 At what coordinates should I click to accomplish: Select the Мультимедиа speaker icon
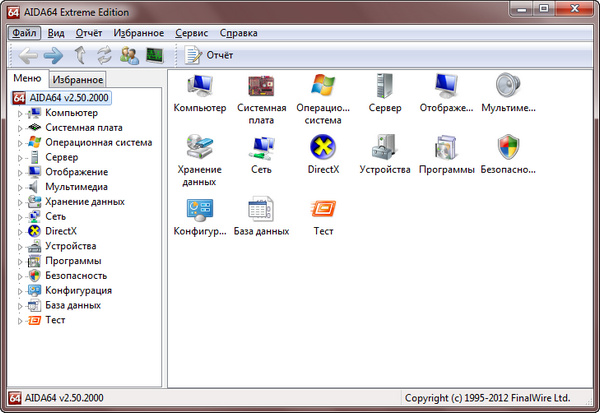509,86
